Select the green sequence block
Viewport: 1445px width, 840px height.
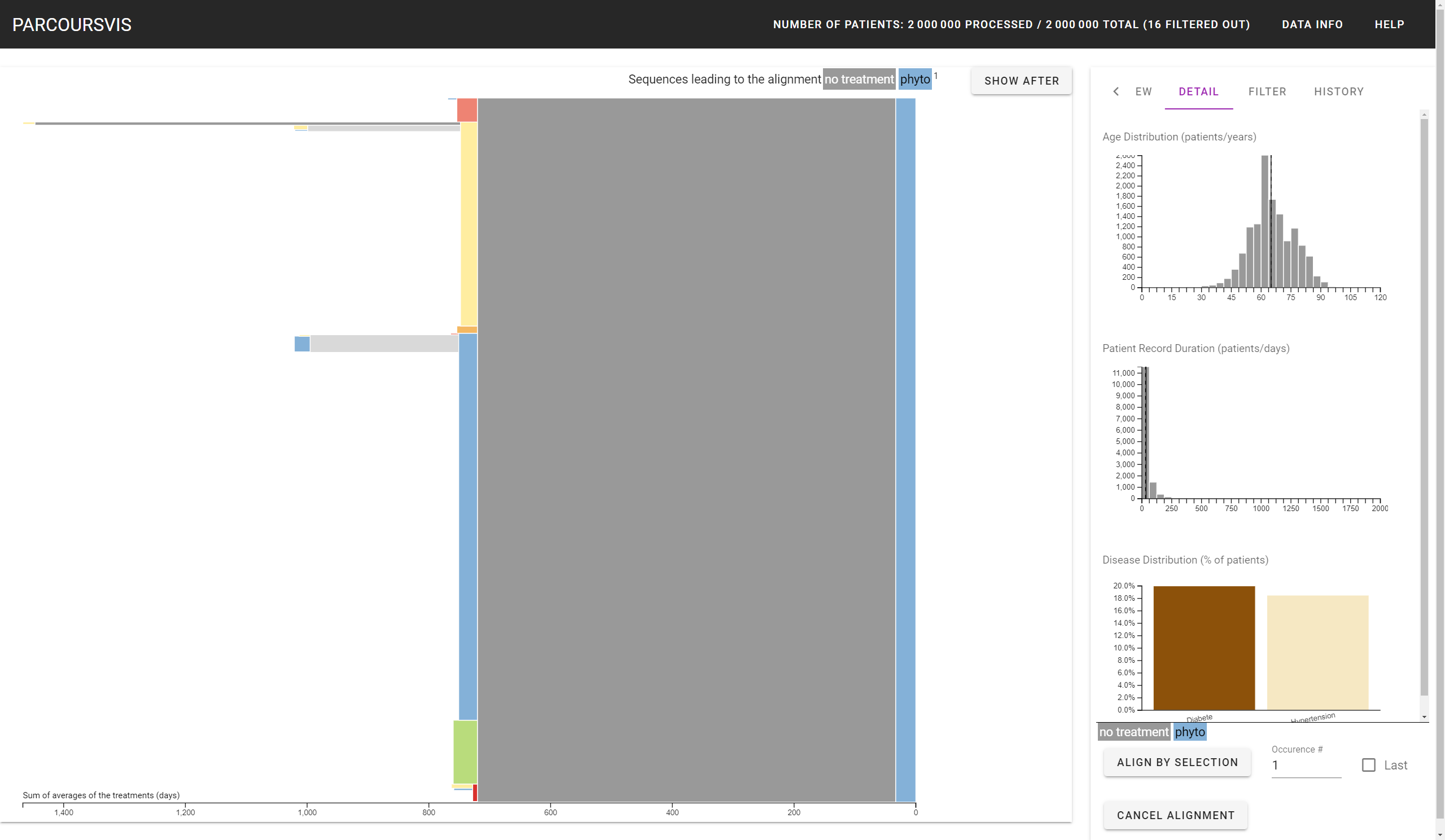click(x=465, y=751)
